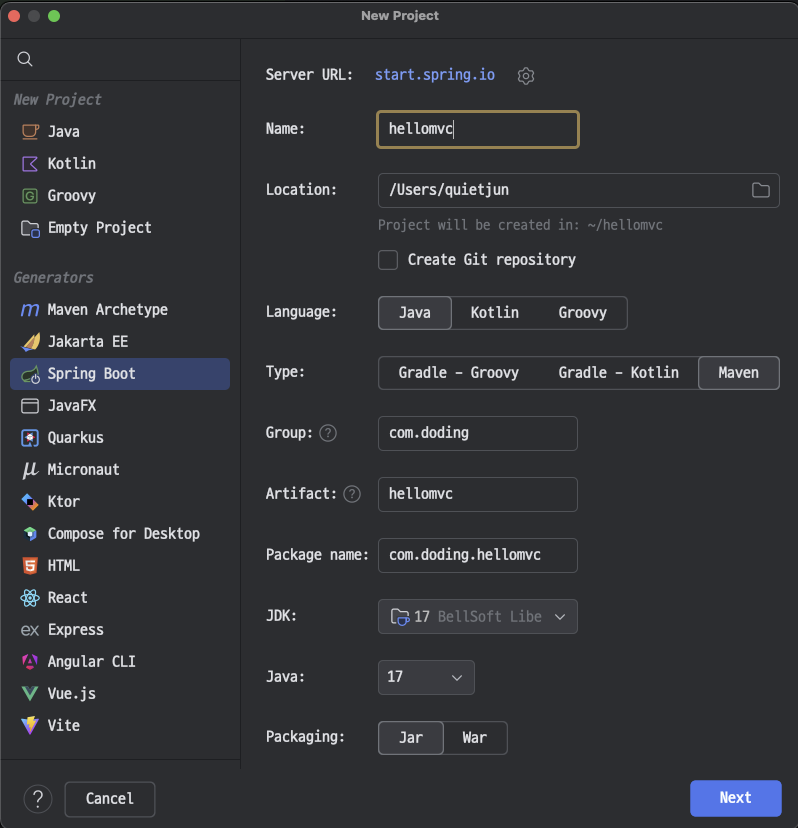
Task: Click the HTML5 shield icon
Action: [30, 566]
